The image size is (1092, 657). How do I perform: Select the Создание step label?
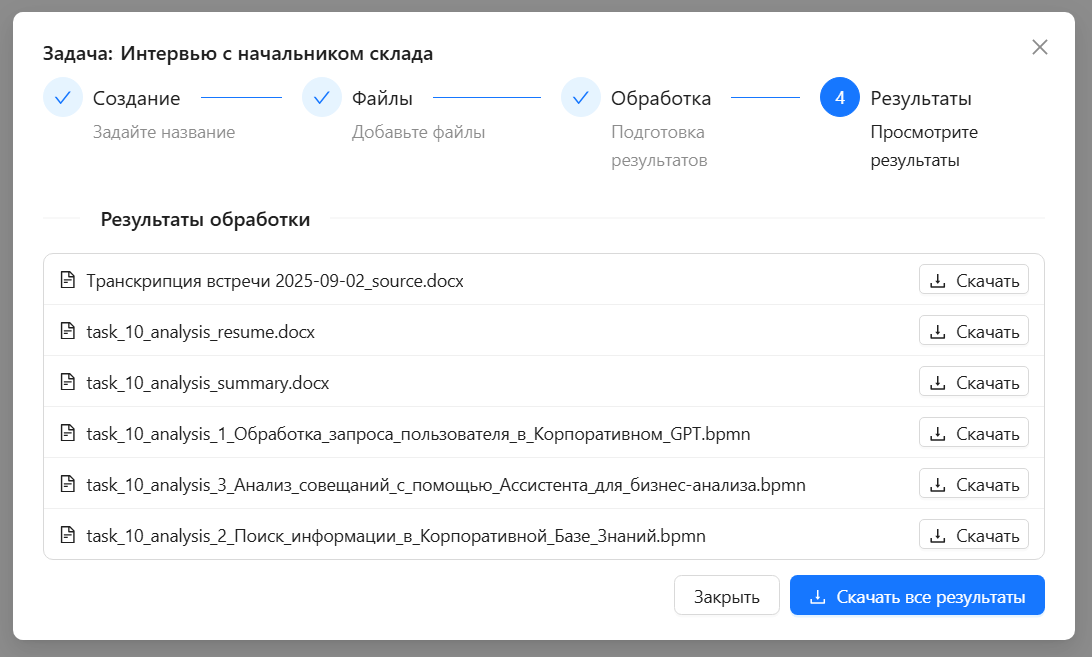[136, 98]
